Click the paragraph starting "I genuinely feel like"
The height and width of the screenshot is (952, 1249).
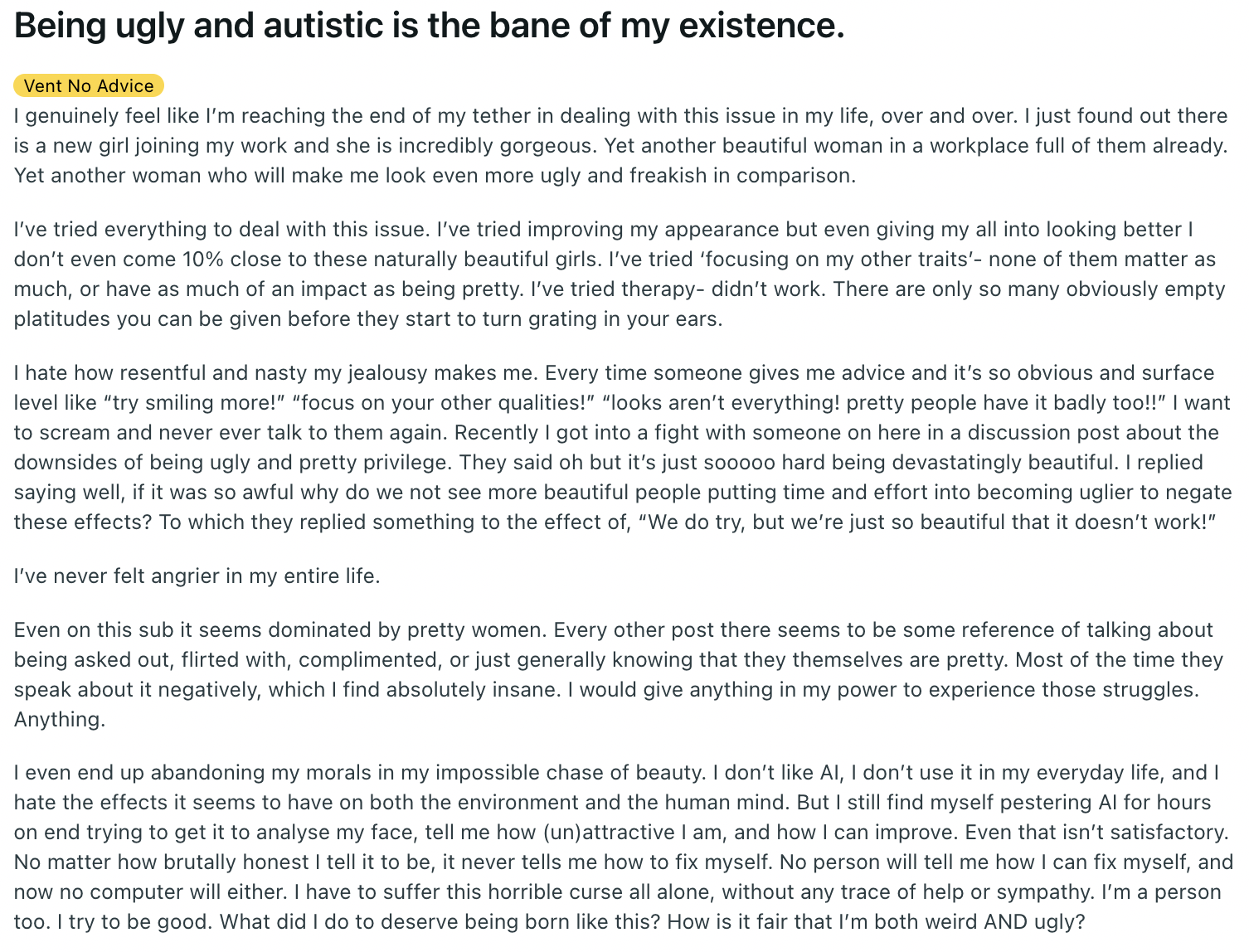tap(620, 145)
